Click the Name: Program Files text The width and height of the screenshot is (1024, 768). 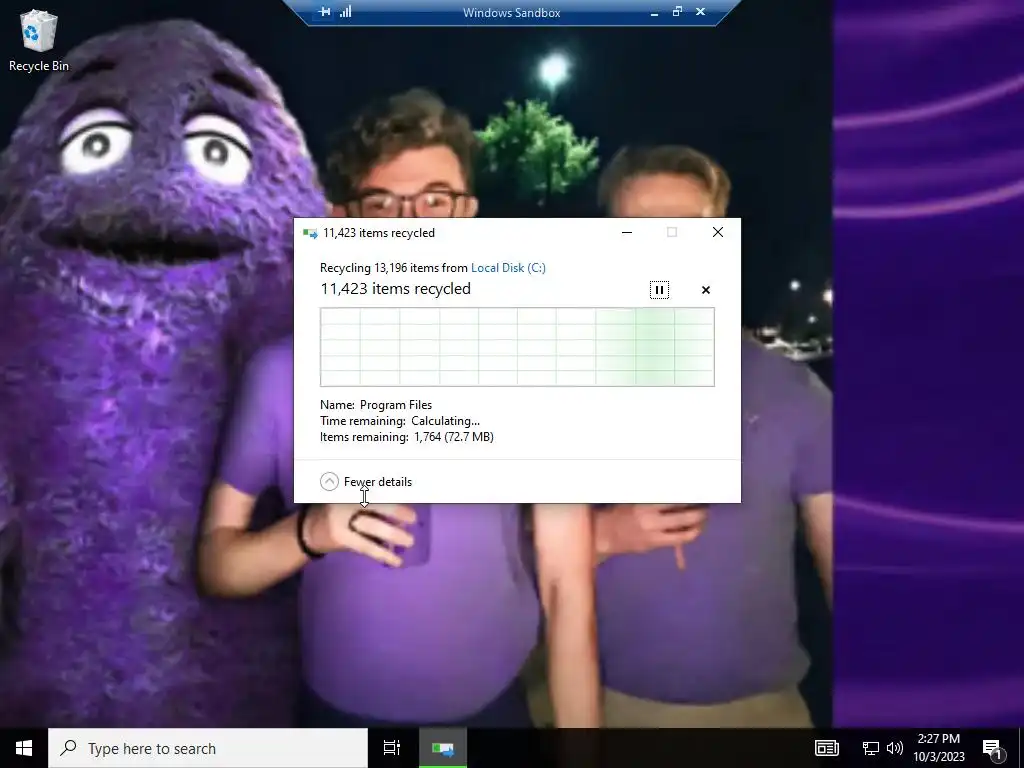click(376, 405)
